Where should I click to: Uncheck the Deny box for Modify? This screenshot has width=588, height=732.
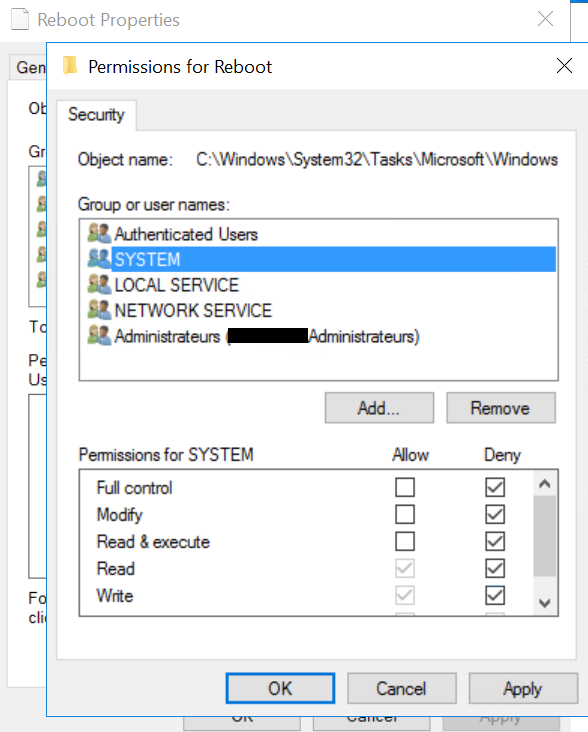pyautogui.click(x=495, y=514)
